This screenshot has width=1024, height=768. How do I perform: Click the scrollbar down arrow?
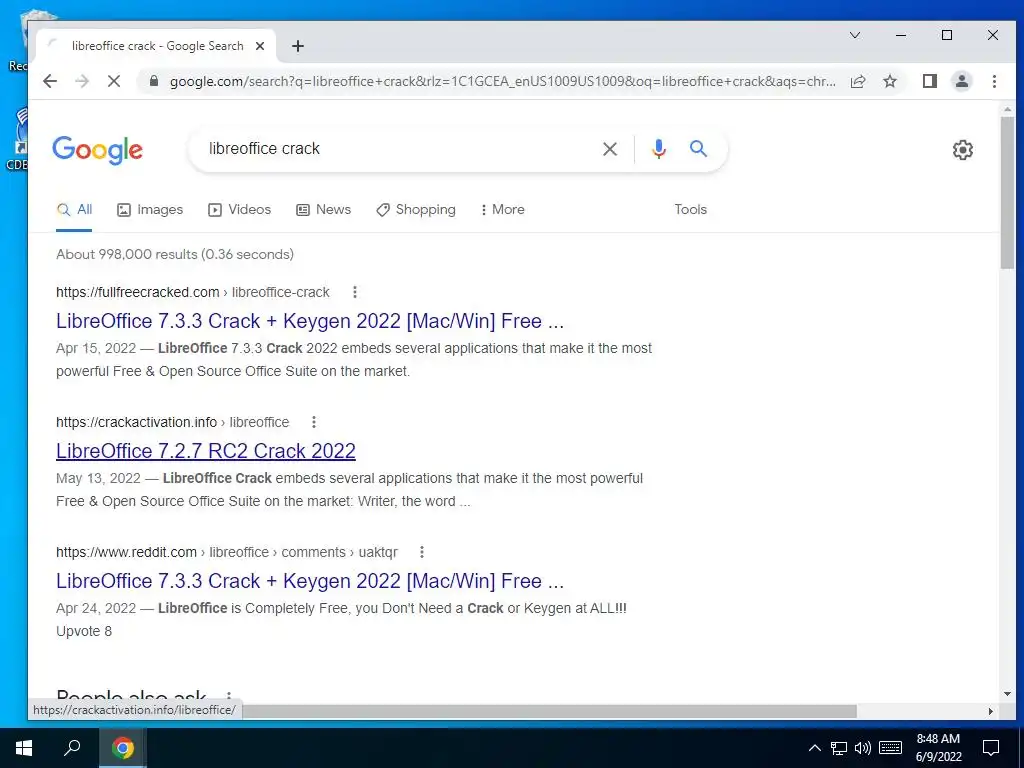(x=1007, y=694)
